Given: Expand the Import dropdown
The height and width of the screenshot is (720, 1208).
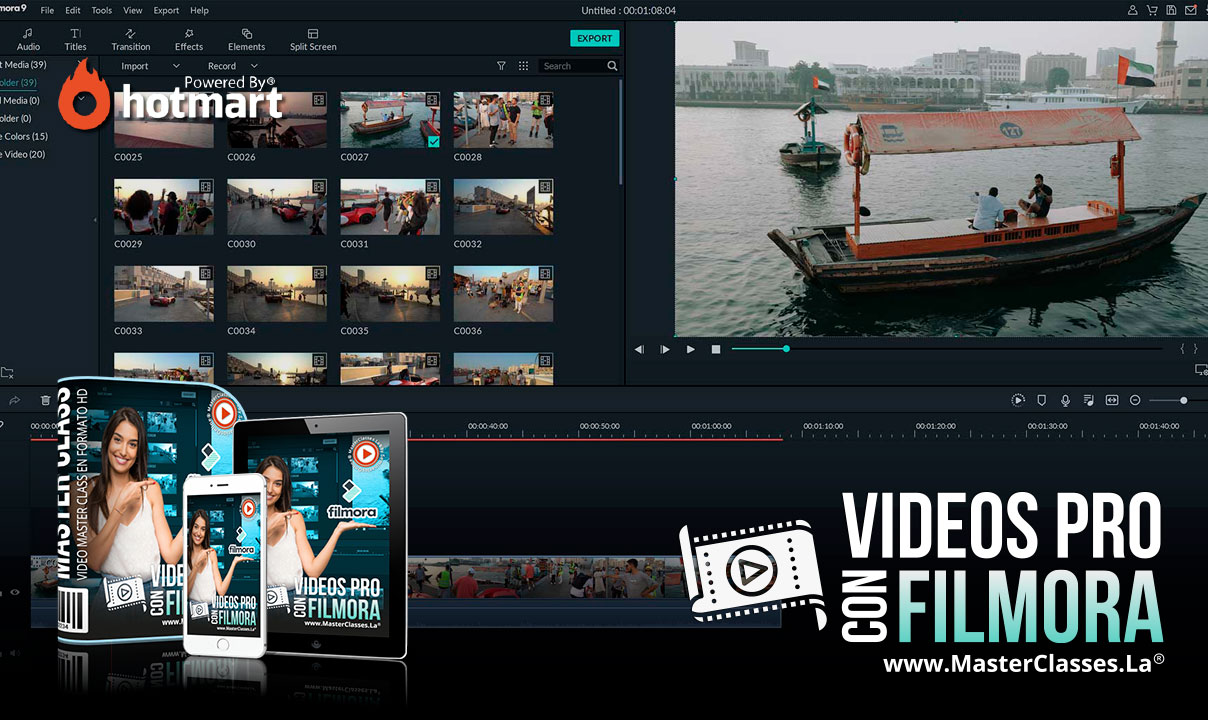Looking at the screenshot, I should pos(150,66).
